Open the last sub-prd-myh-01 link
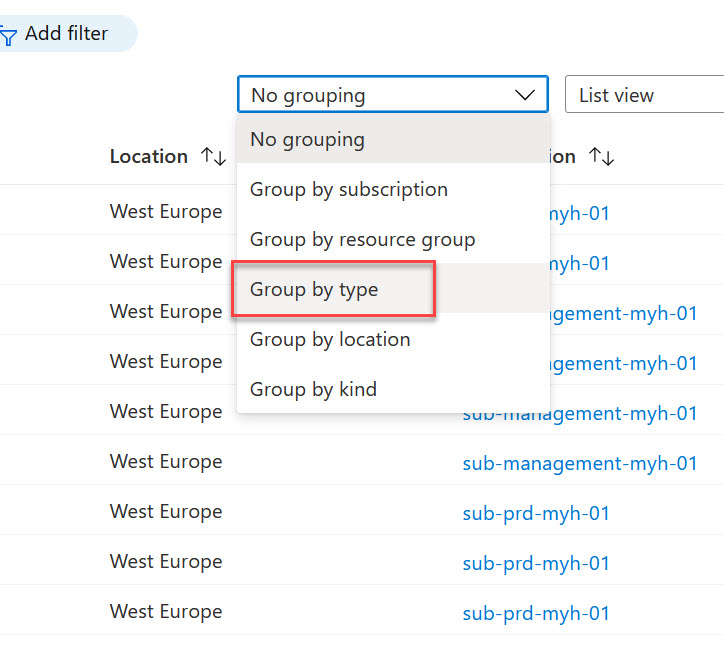Image resolution: width=724 pixels, height=645 pixels. tap(536, 613)
